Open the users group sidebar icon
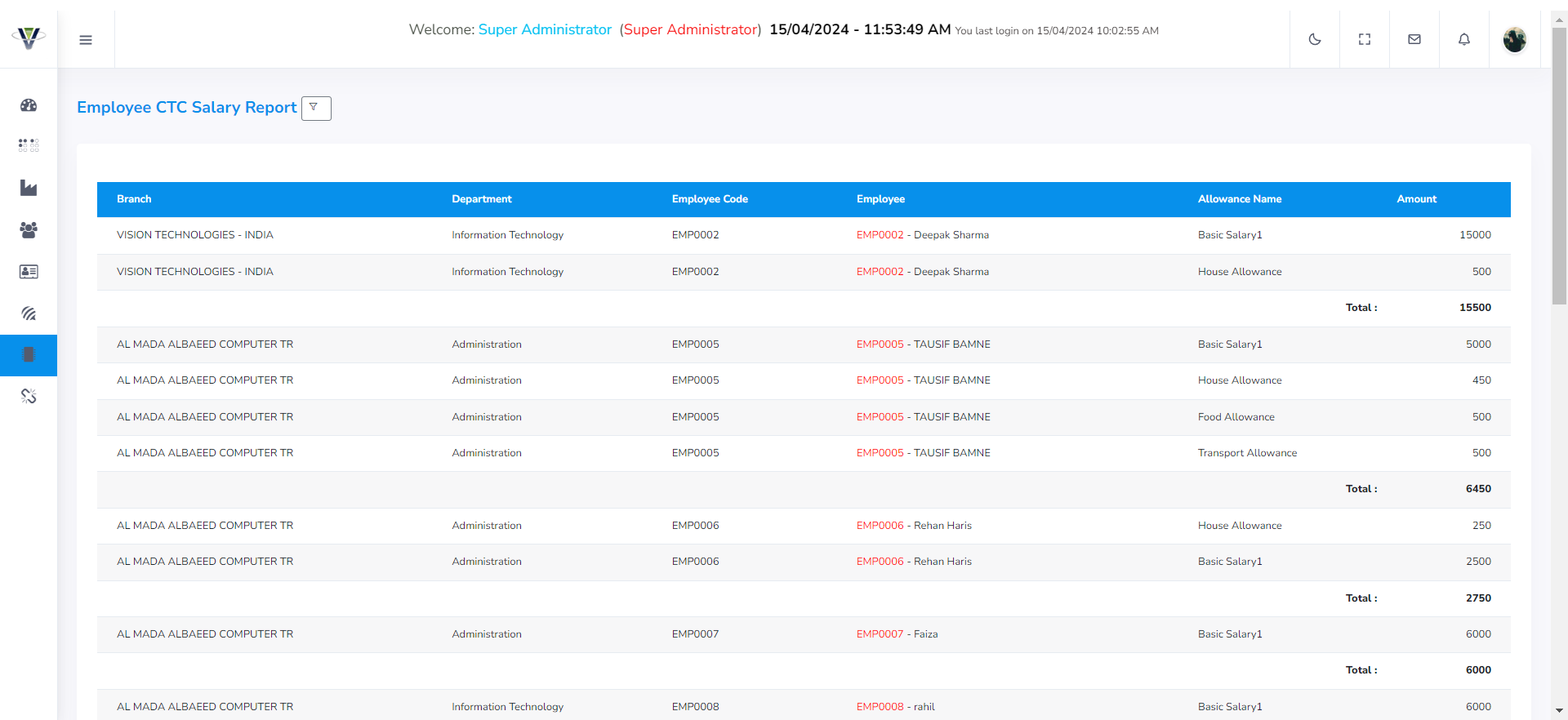Viewport: 1568px width, 720px height. point(29,230)
